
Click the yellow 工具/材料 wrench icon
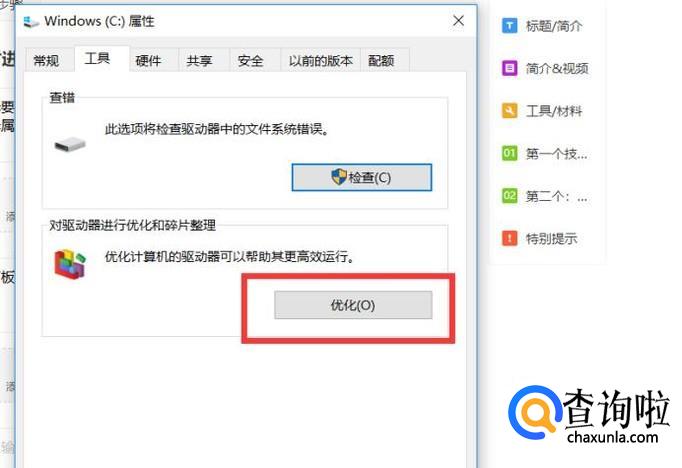(509, 110)
